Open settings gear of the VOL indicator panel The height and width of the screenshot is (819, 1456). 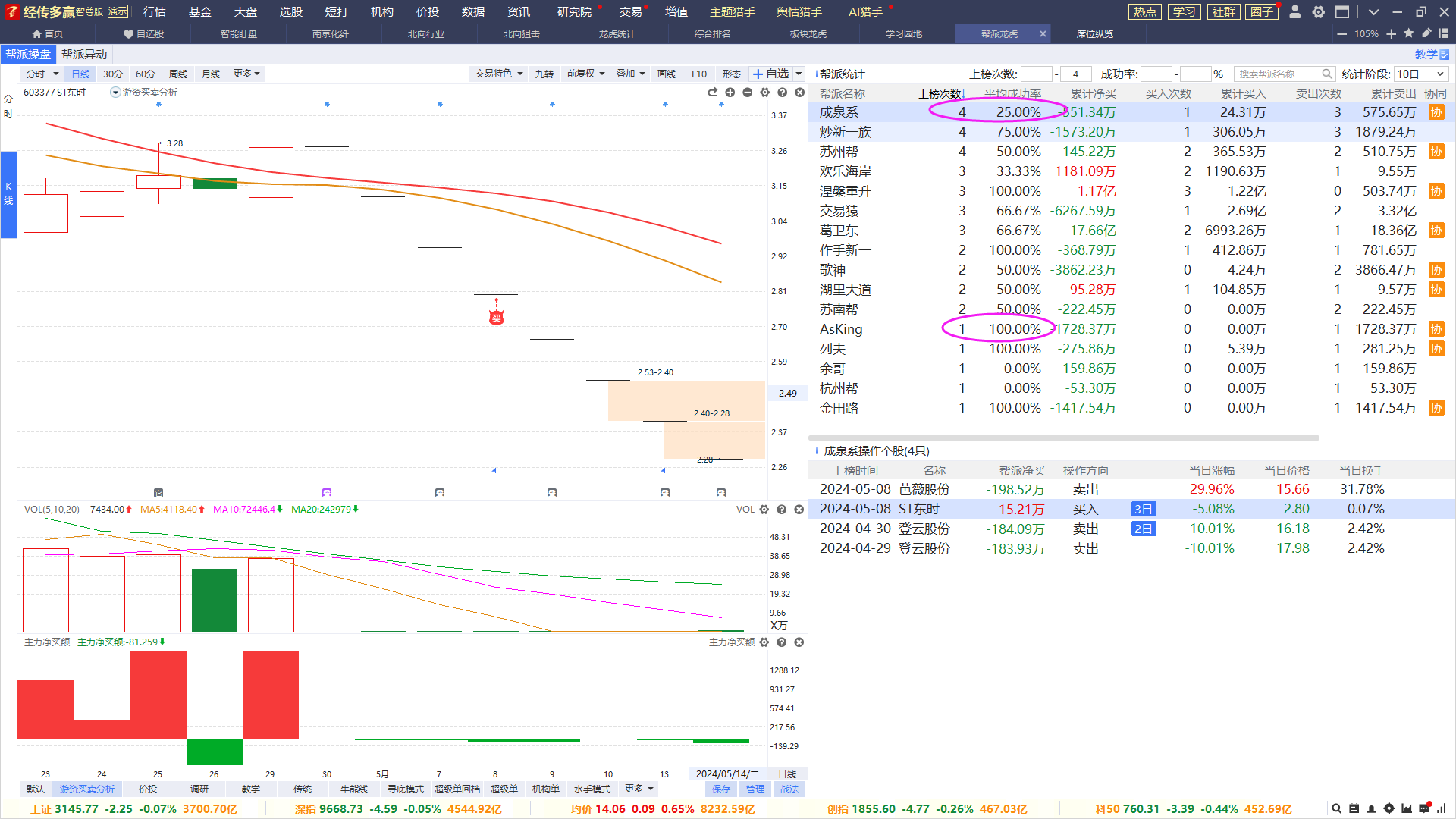(x=764, y=510)
